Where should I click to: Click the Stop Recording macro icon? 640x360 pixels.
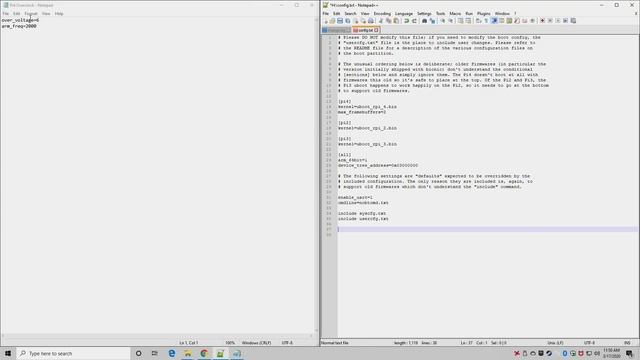pos(550,20)
